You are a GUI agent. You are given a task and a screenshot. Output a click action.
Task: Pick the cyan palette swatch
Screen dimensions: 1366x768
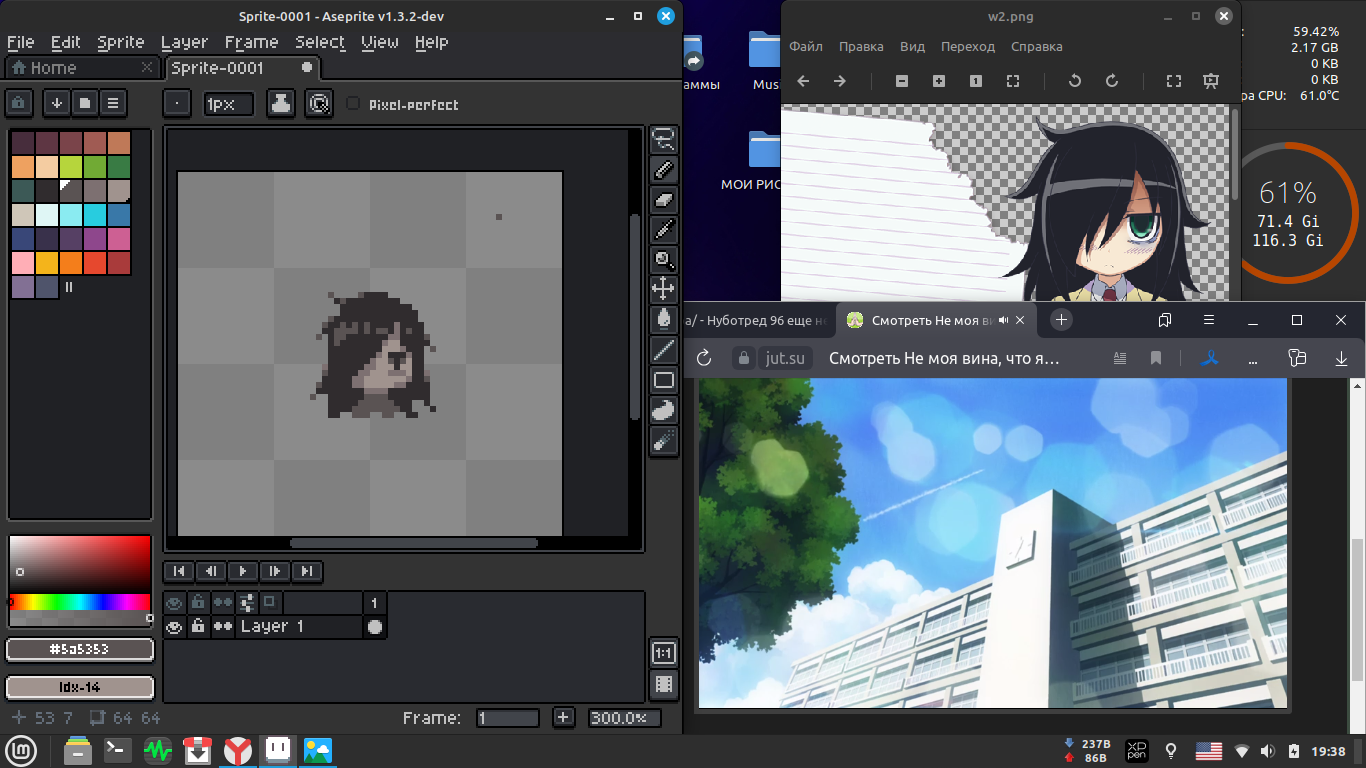click(x=94, y=214)
